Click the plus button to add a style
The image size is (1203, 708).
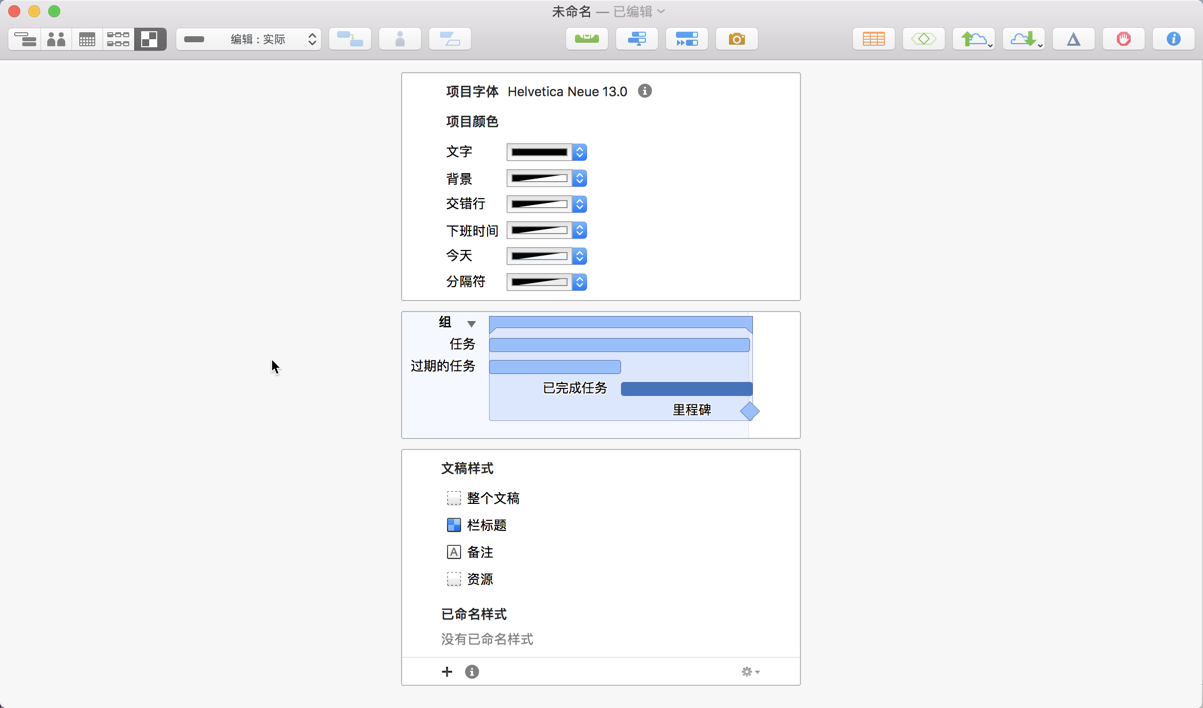pos(446,671)
